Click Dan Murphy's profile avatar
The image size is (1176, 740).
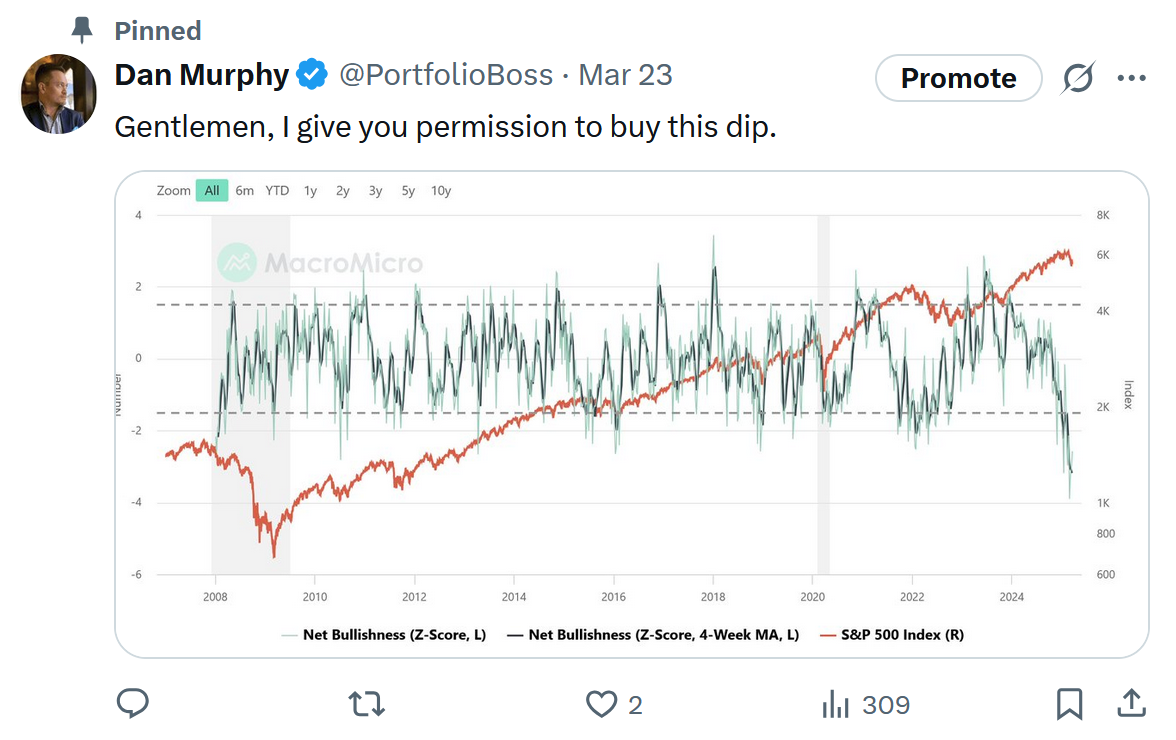tap(58, 94)
